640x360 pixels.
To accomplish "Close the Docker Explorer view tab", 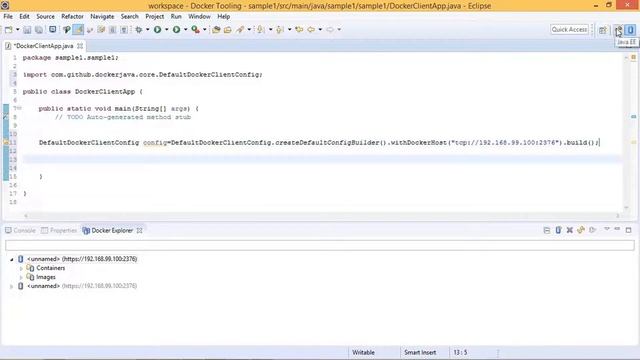I will tap(140, 231).
